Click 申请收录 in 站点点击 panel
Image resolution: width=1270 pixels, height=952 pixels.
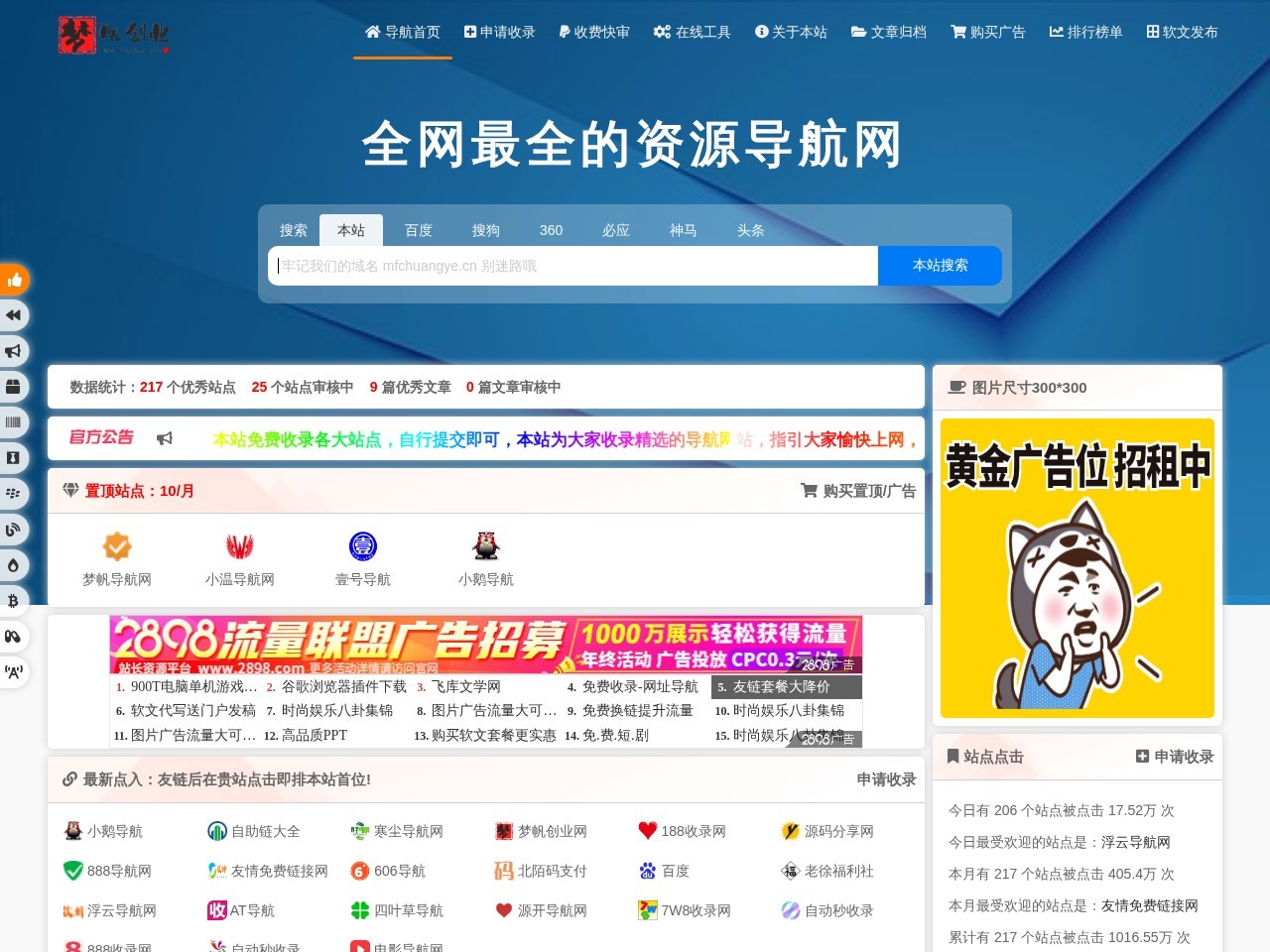[x=1175, y=756]
